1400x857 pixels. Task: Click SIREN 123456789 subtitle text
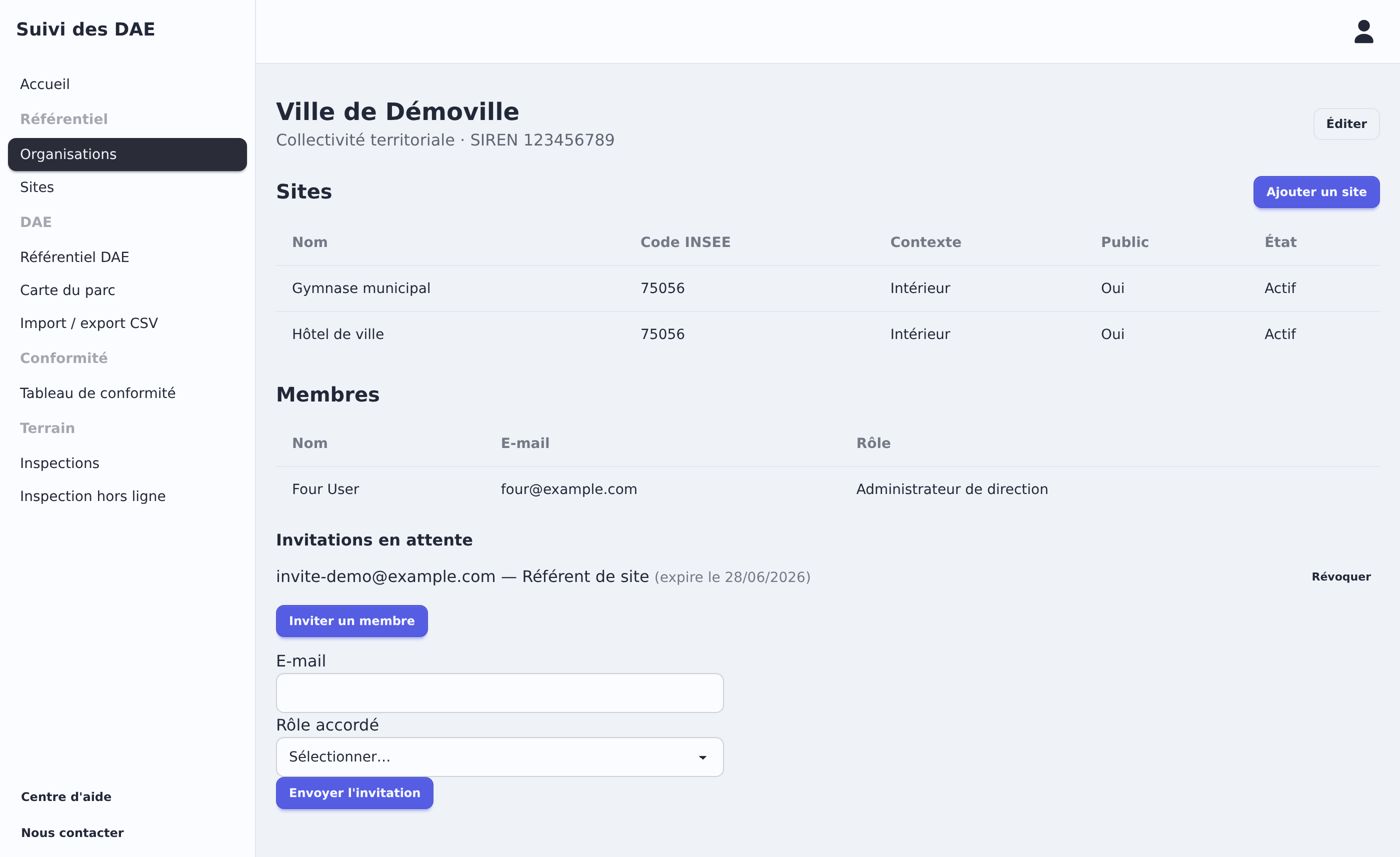(x=542, y=140)
